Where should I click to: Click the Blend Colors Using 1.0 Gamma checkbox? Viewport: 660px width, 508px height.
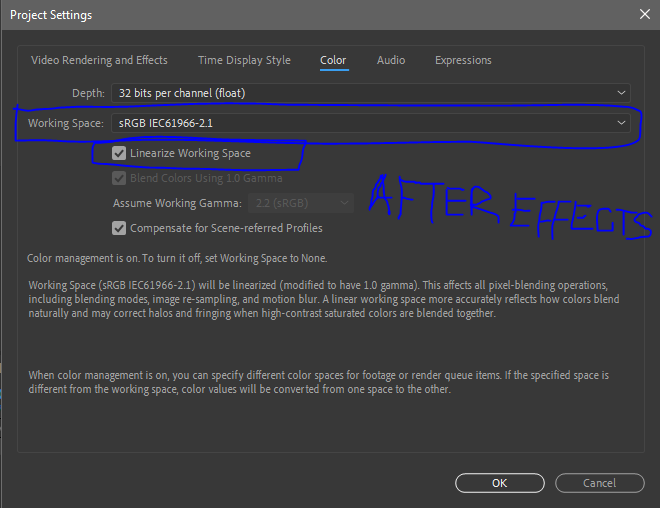(x=119, y=178)
